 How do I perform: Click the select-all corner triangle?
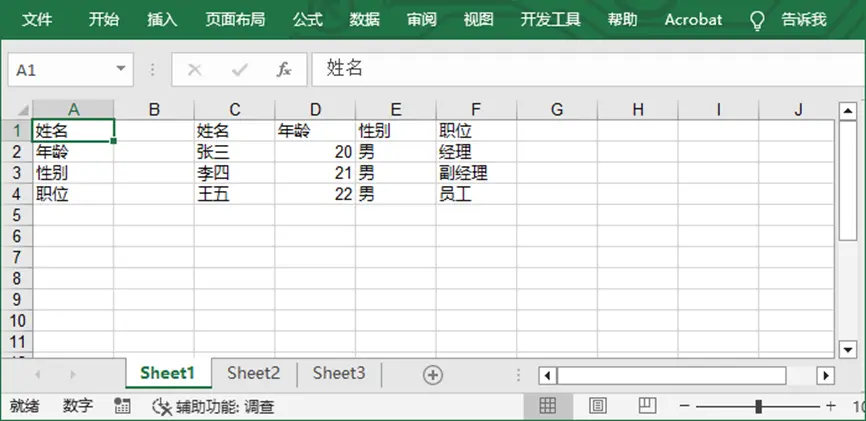coord(20,109)
